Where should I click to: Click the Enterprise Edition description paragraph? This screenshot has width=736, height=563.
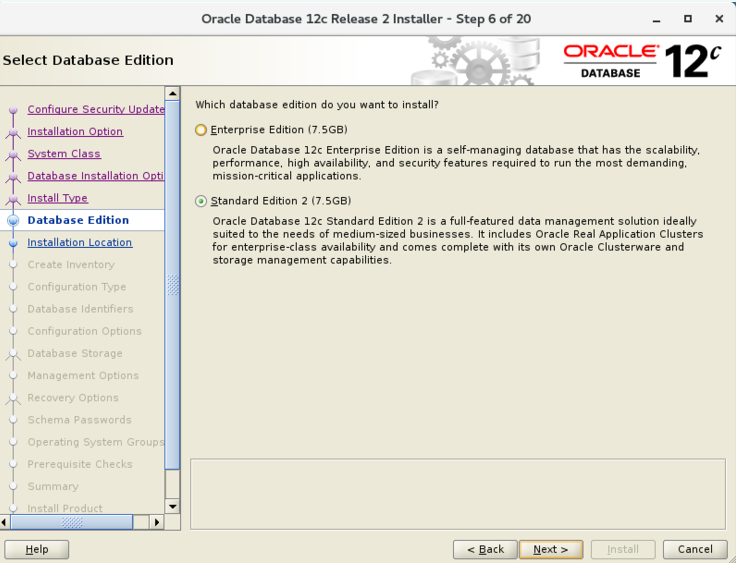(x=456, y=163)
